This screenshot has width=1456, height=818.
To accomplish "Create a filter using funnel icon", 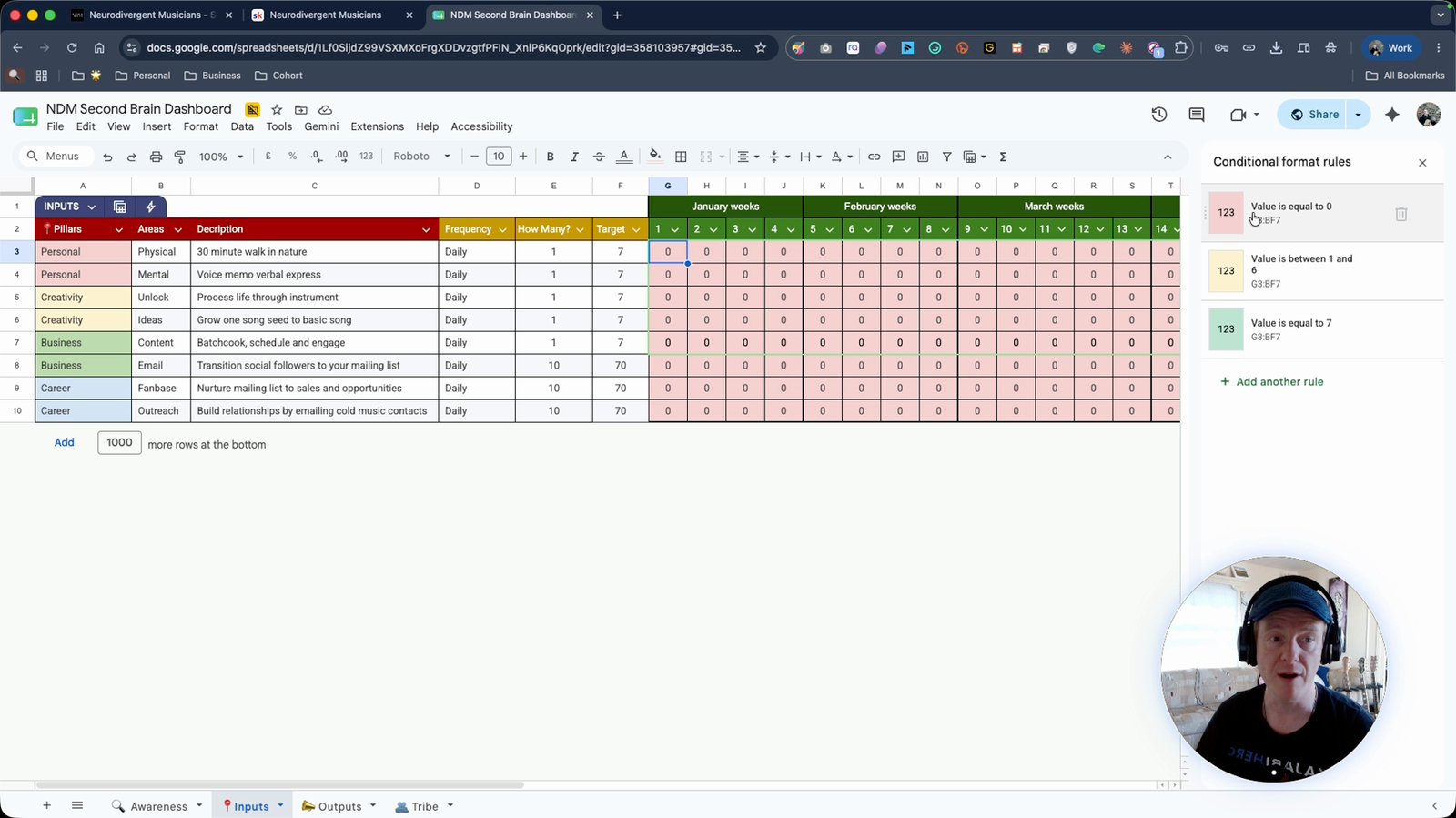I will point(946,157).
